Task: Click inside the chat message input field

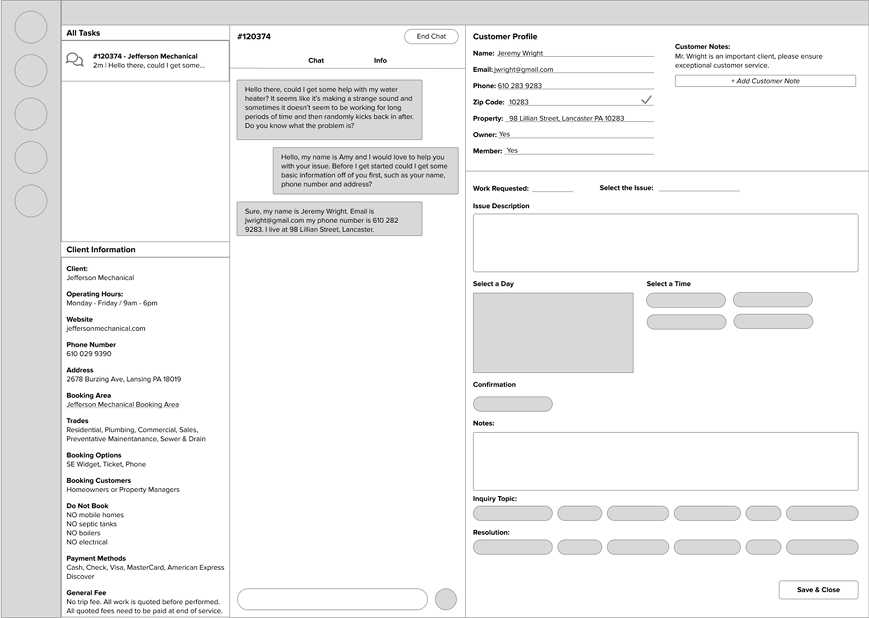Action: click(331, 597)
